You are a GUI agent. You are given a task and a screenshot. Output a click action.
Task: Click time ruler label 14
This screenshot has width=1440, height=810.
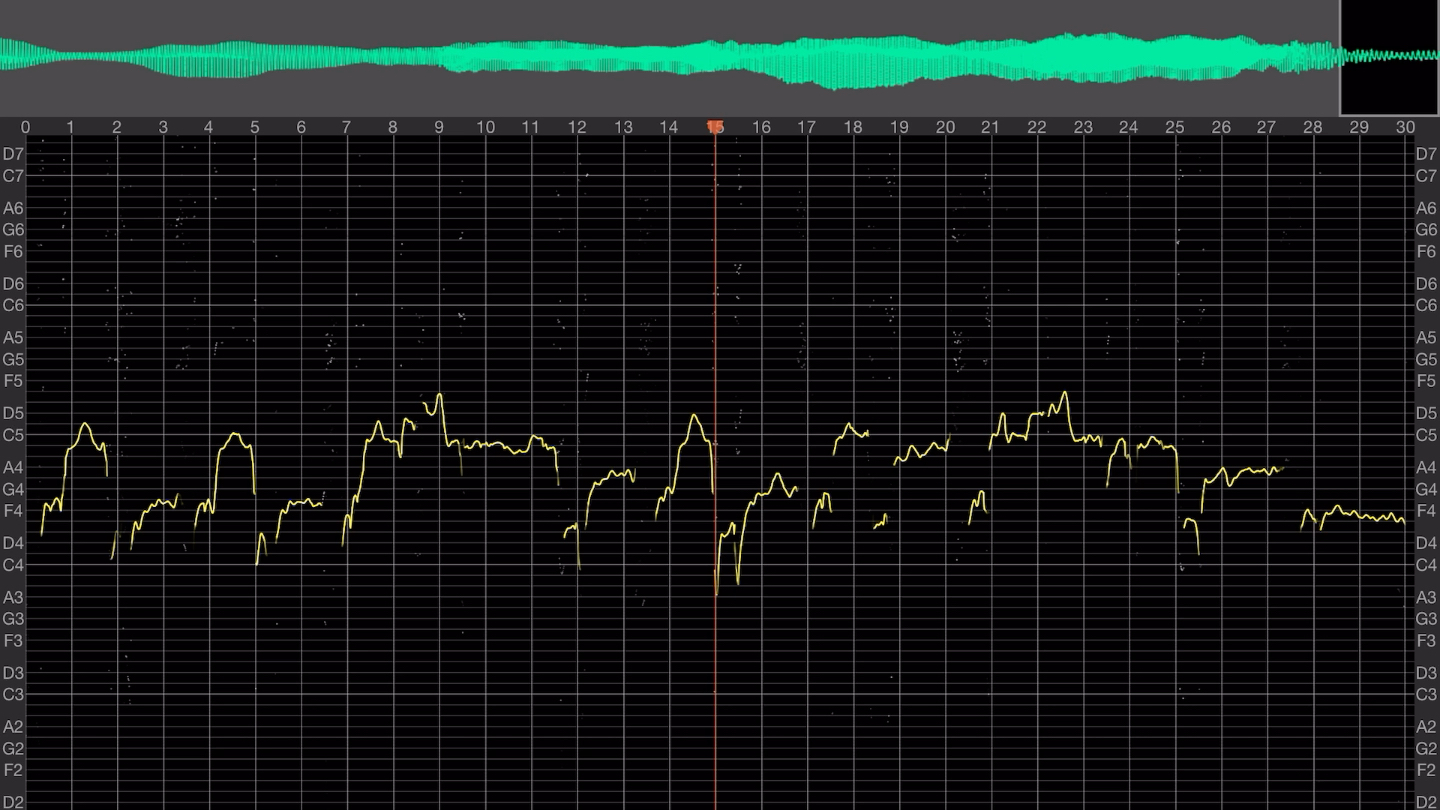[x=669, y=127]
